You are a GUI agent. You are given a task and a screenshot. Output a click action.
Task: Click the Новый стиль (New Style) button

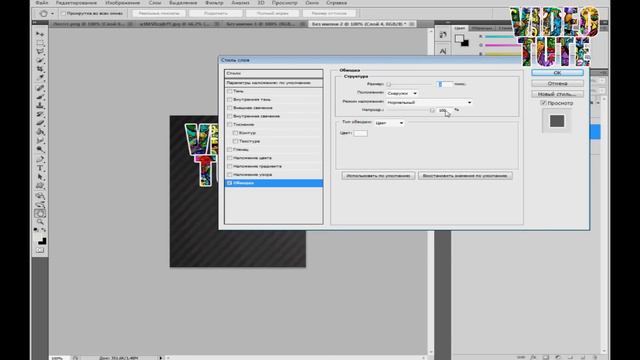[x=557, y=94]
